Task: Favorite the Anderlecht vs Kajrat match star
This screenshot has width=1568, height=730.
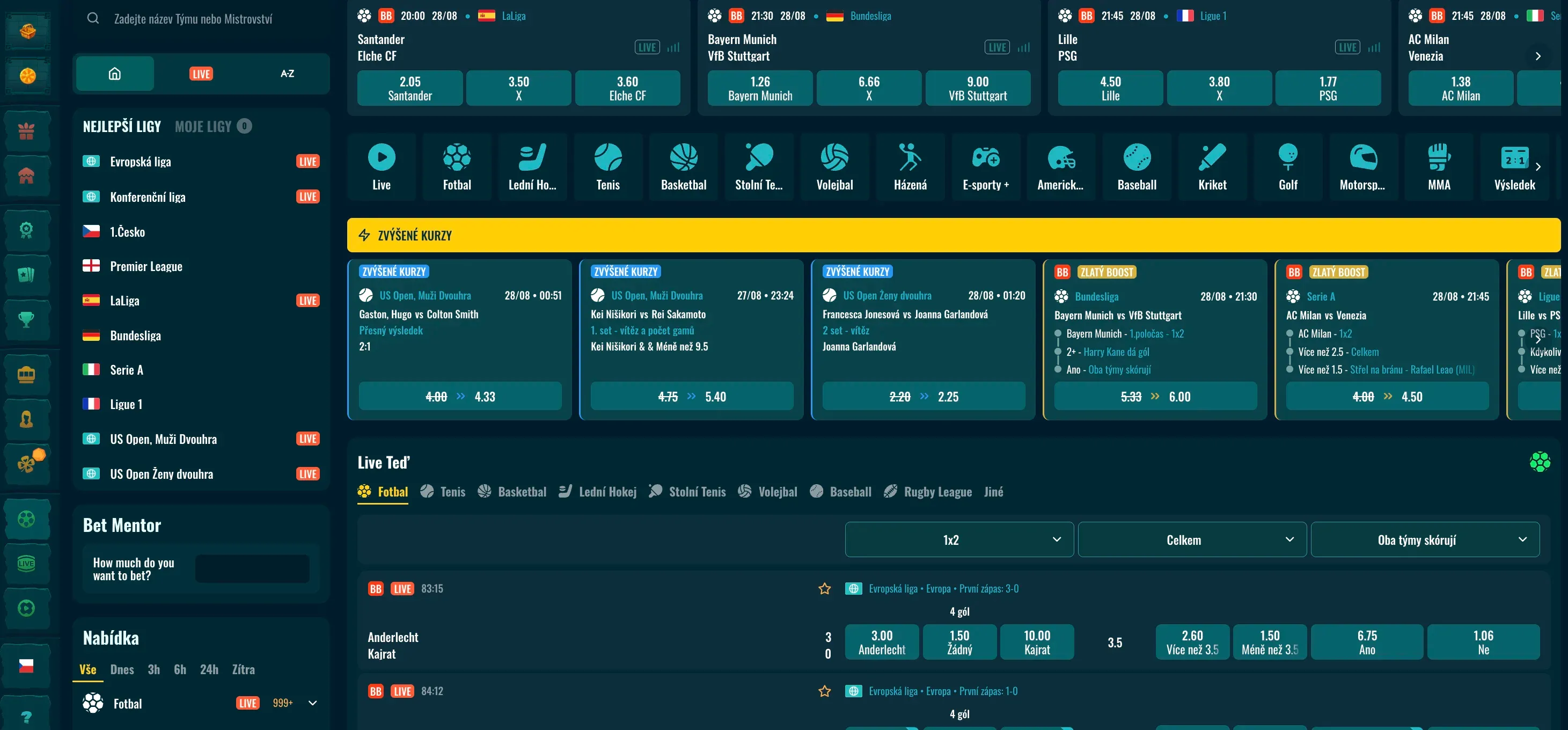Action: pyautogui.click(x=825, y=589)
